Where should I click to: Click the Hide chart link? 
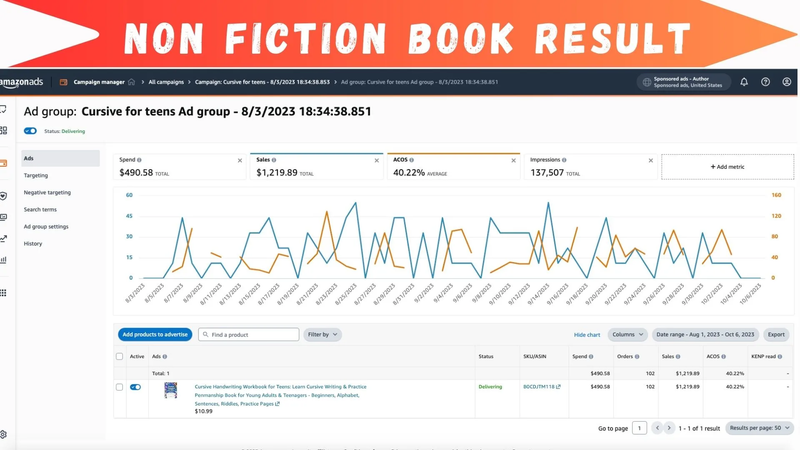(x=587, y=335)
